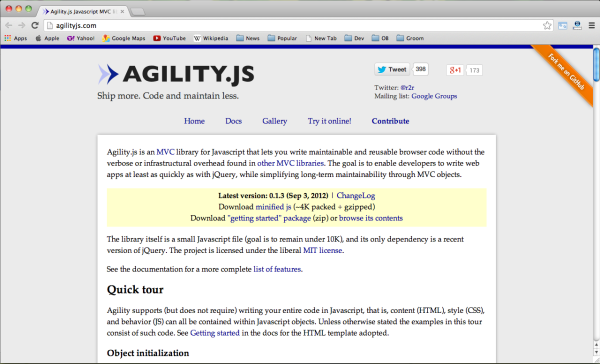Go back with the browser back arrow
600x364 pixels.
pyautogui.click(x=8, y=26)
